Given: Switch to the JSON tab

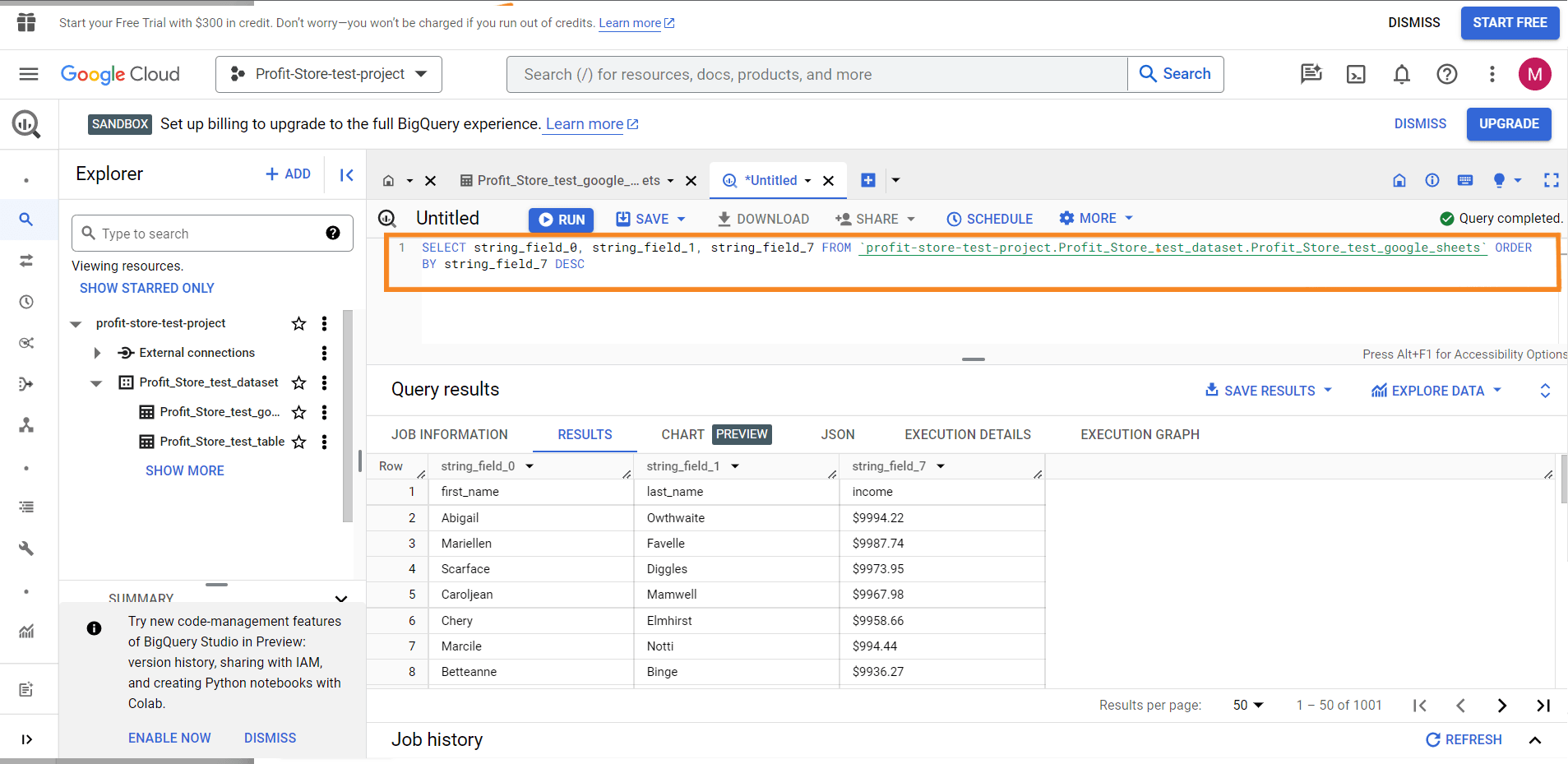Looking at the screenshot, I should click(838, 434).
